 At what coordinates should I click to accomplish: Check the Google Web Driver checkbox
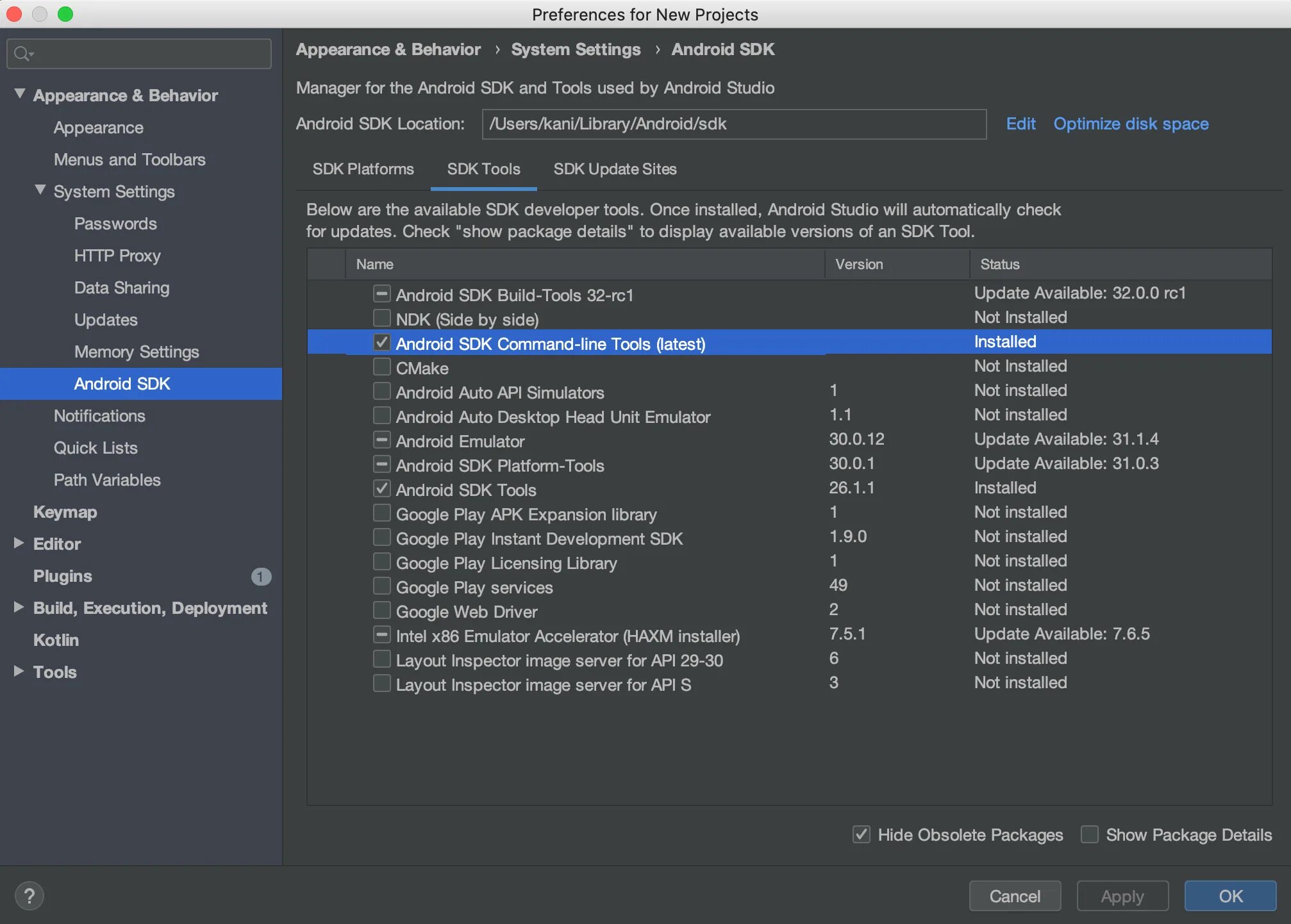pyautogui.click(x=382, y=611)
